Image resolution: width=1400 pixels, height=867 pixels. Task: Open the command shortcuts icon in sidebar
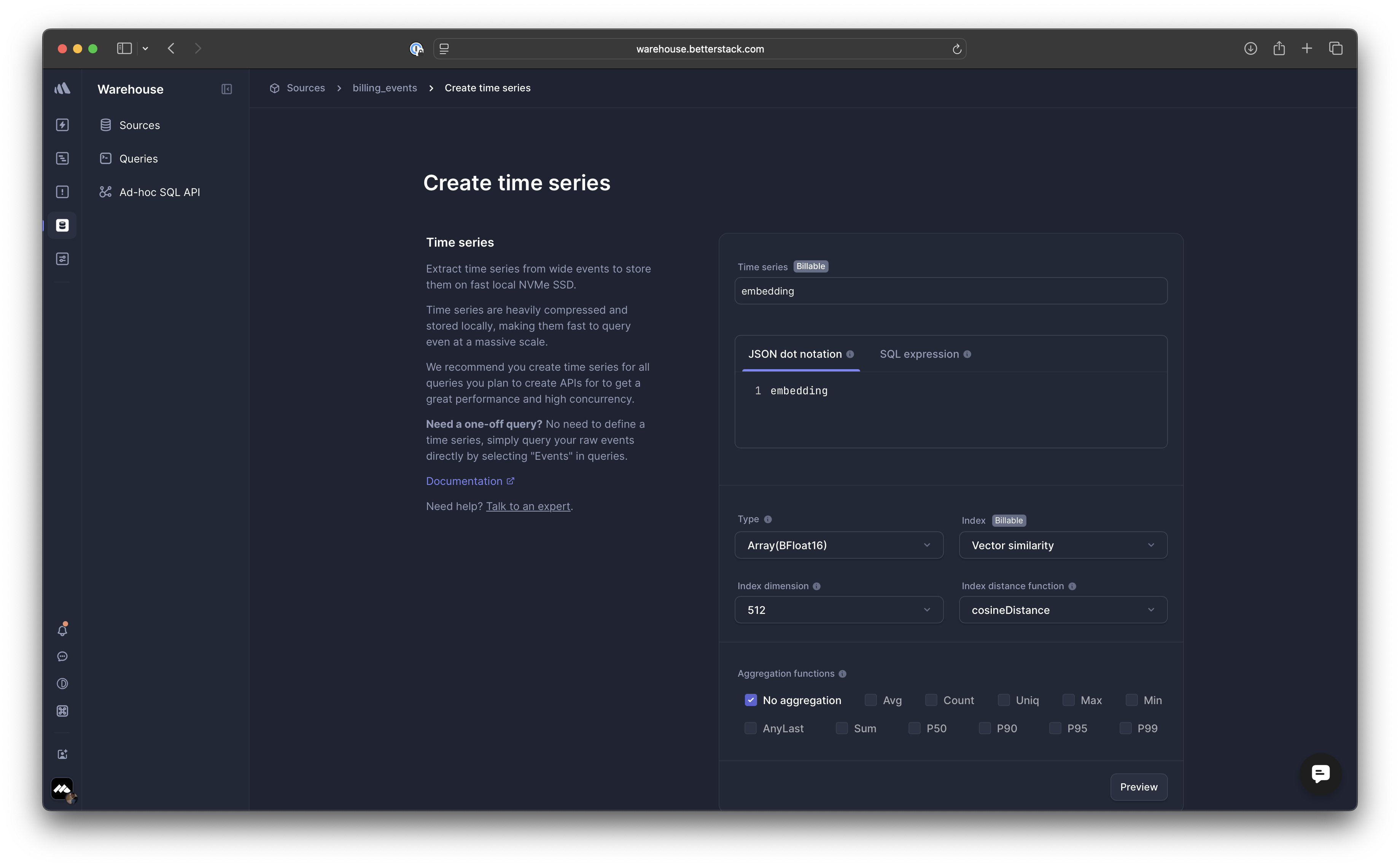pos(62,711)
